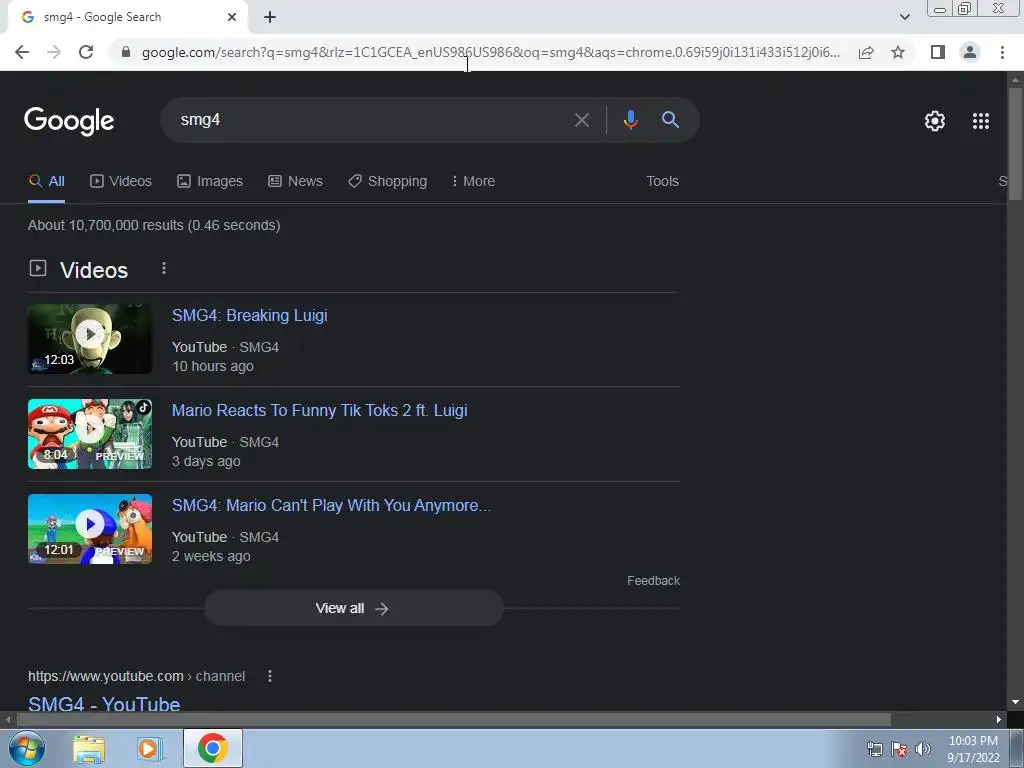
Task: Play the Breaking Luigi video thumbnail
Action: coord(90,339)
